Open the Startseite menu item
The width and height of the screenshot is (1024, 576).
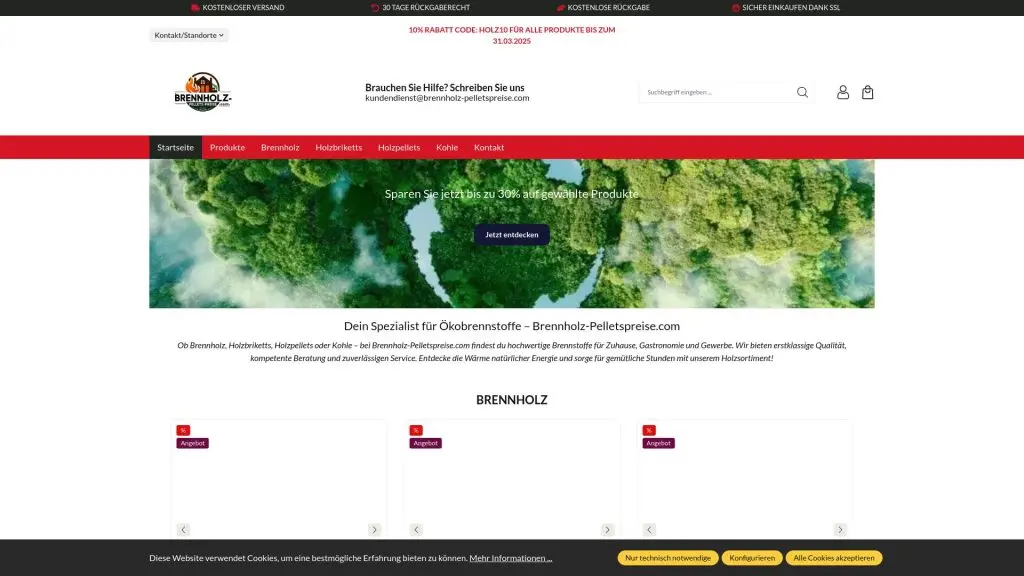(x=176, y=147)
